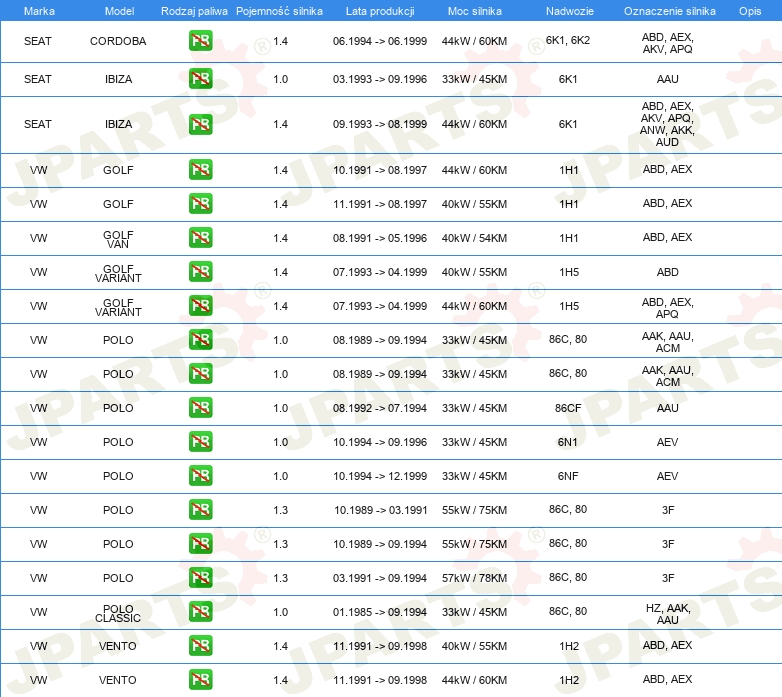Click fuel icon in POLO 6N1 row
This screenshot has width=782, height=697.
[200, 442]
